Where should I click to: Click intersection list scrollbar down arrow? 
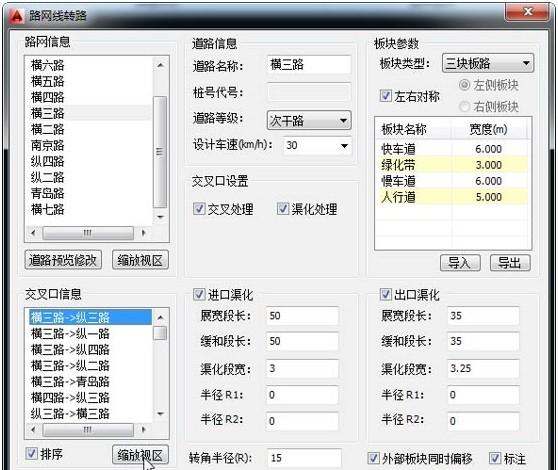(x=160, y=413)
